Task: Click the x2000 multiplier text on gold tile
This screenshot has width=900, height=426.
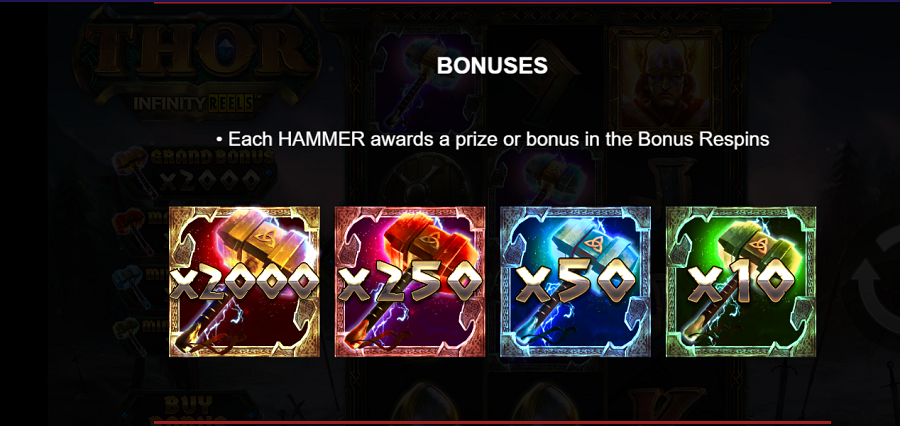Action: pos(244,284)
